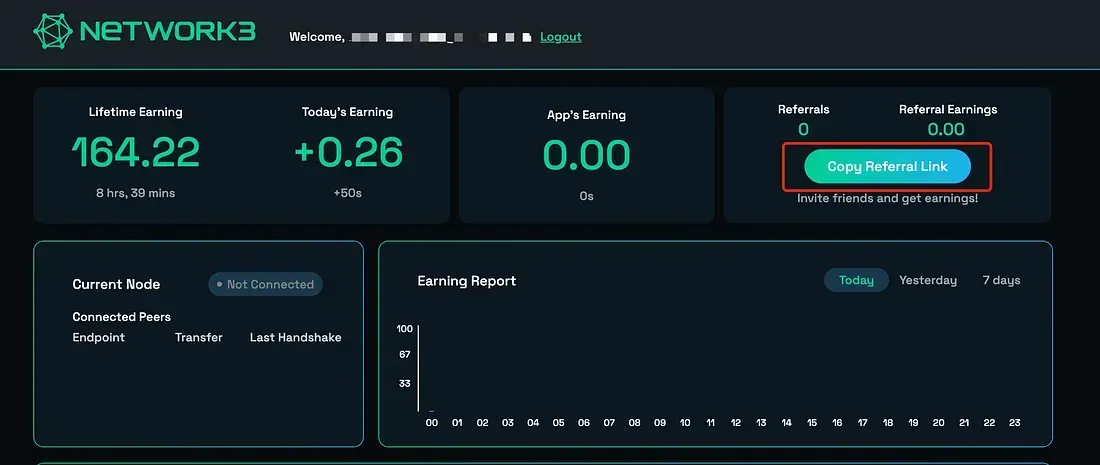The image size is (1100, 465).
Task: Click the Current Node heading
Action: [x=116, y=284]
